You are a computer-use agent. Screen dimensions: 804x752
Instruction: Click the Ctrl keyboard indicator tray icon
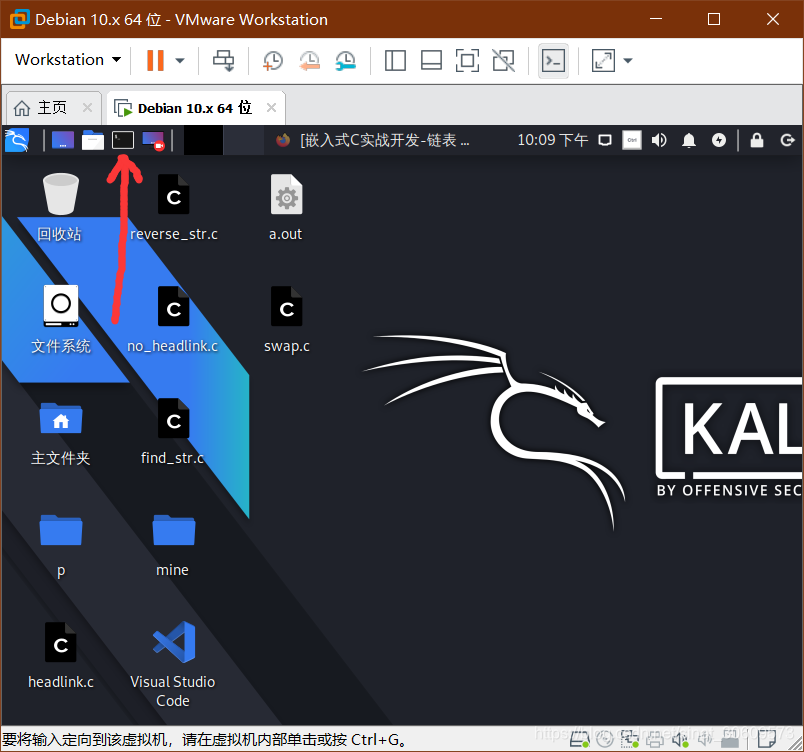click(632, 140)
